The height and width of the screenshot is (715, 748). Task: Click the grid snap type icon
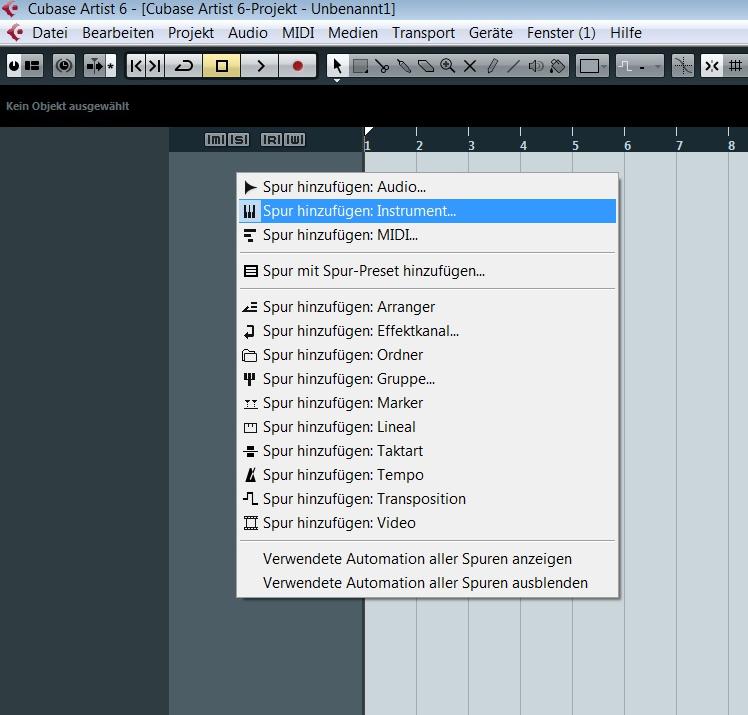coord(735,66)
